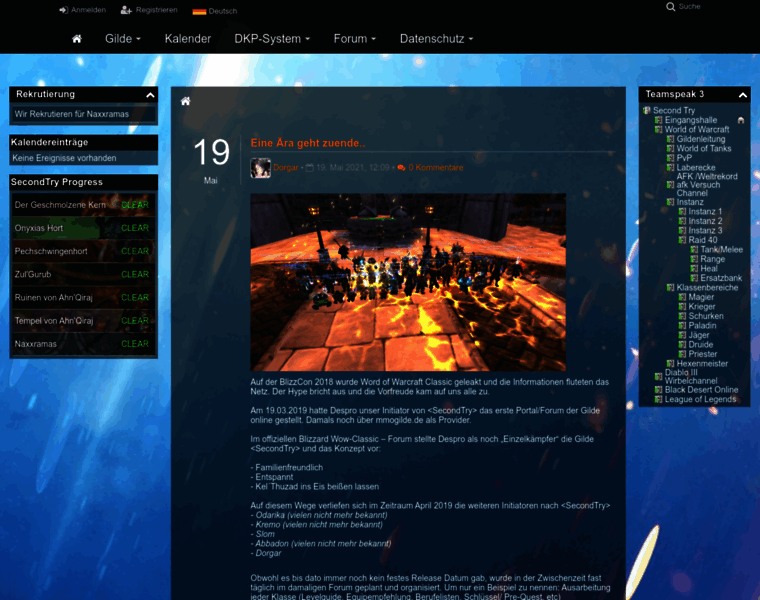The height and width of the screenshot is (600, 760).
Task: Collapse the Teamspeak 3 panel
Action: 743,95
